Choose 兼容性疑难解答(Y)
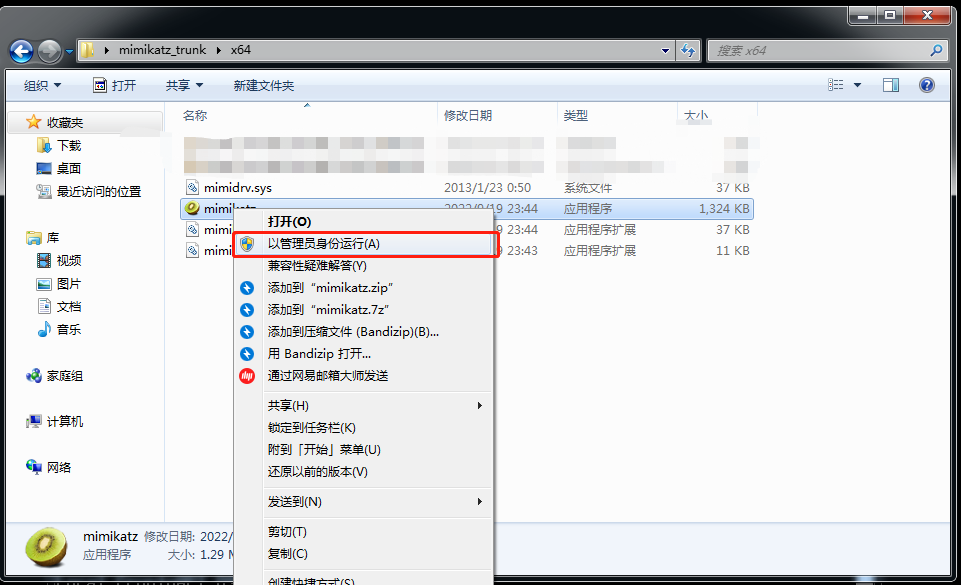Screen dimensions: 961x585 pyautogui.click(x=362, y=265)
